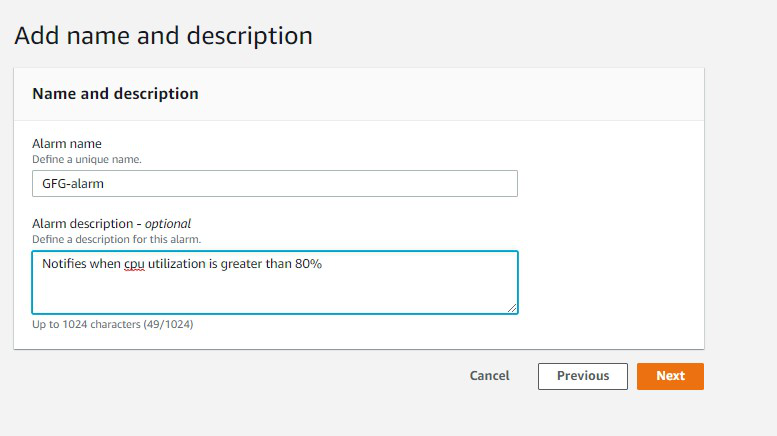Place cursor on the "GFG-alarm" text

[x=74, y=184]
